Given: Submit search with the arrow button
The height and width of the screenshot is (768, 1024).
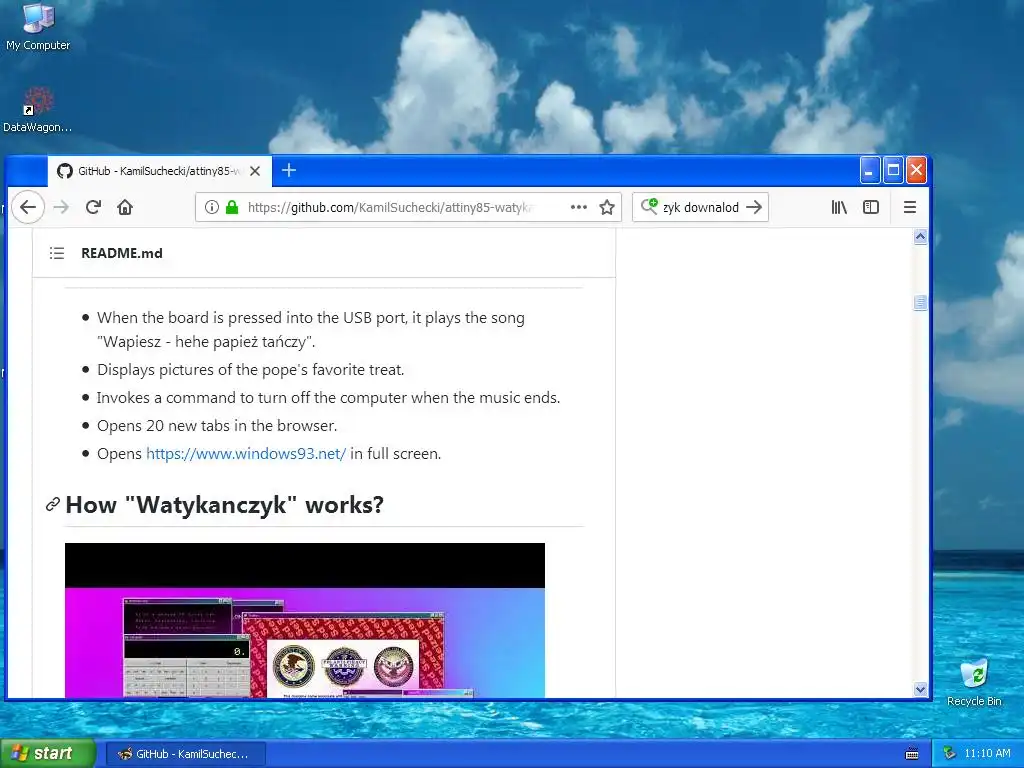Looking at the screenshot, I should point(754,207).
